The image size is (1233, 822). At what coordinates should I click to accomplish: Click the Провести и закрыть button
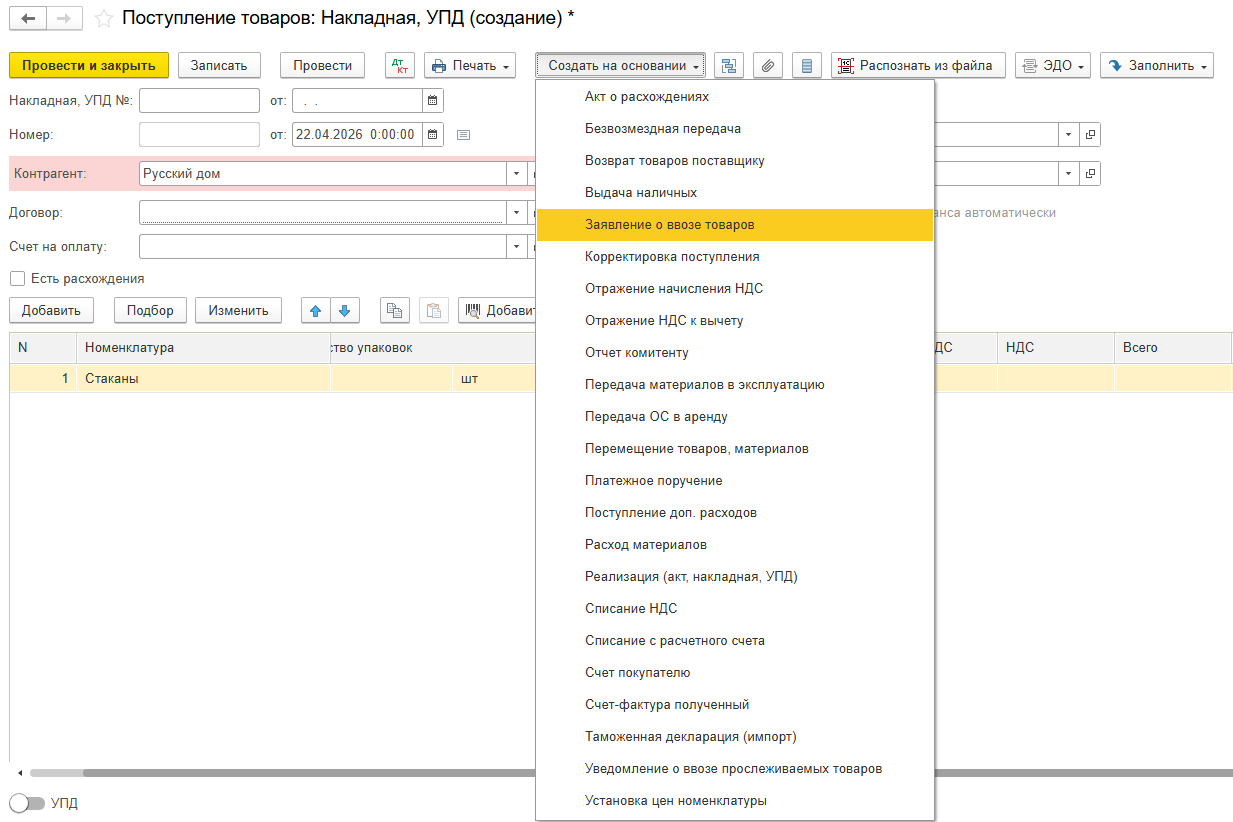(x=89, y=66)
